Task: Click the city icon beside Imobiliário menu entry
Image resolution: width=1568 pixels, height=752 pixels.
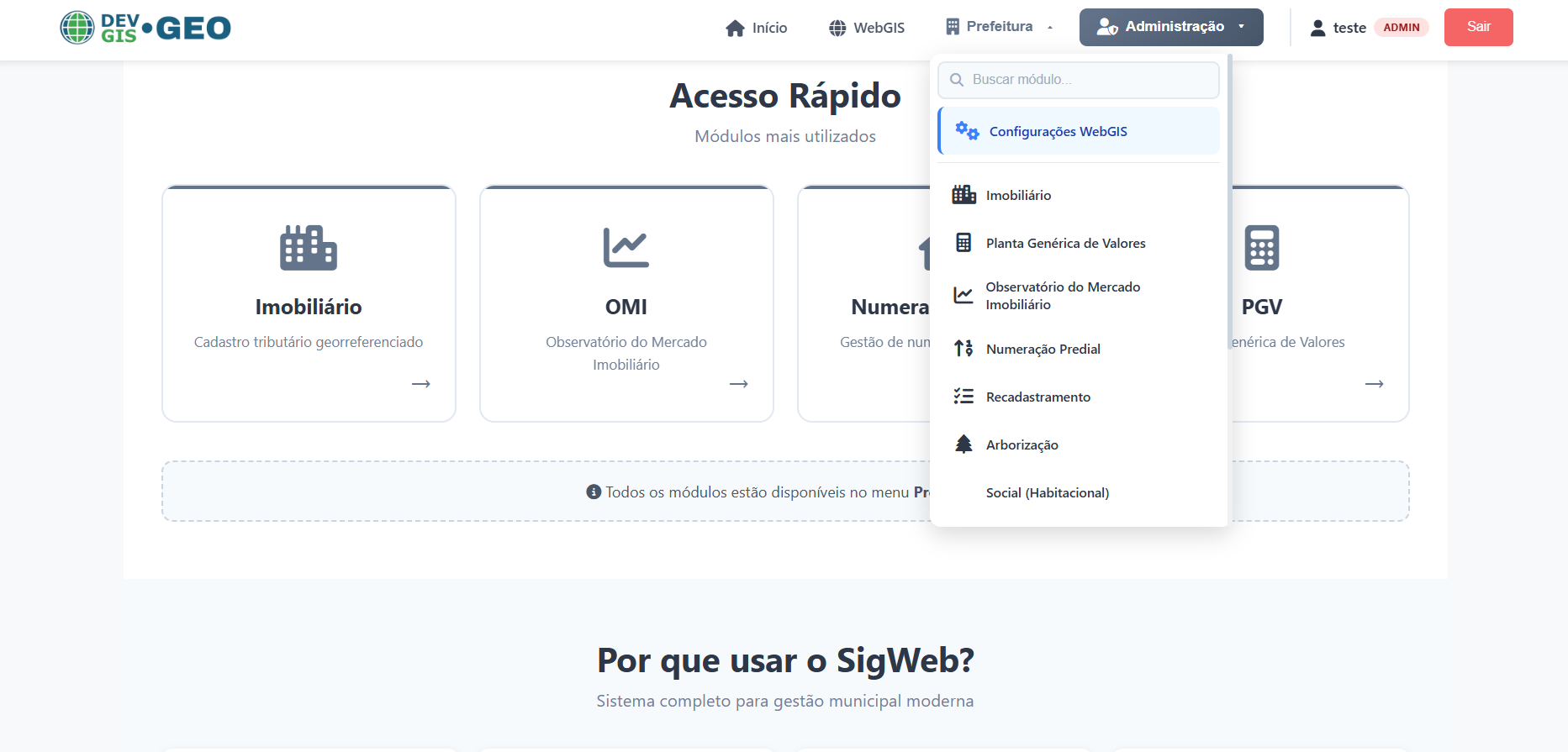Action: 964,195
